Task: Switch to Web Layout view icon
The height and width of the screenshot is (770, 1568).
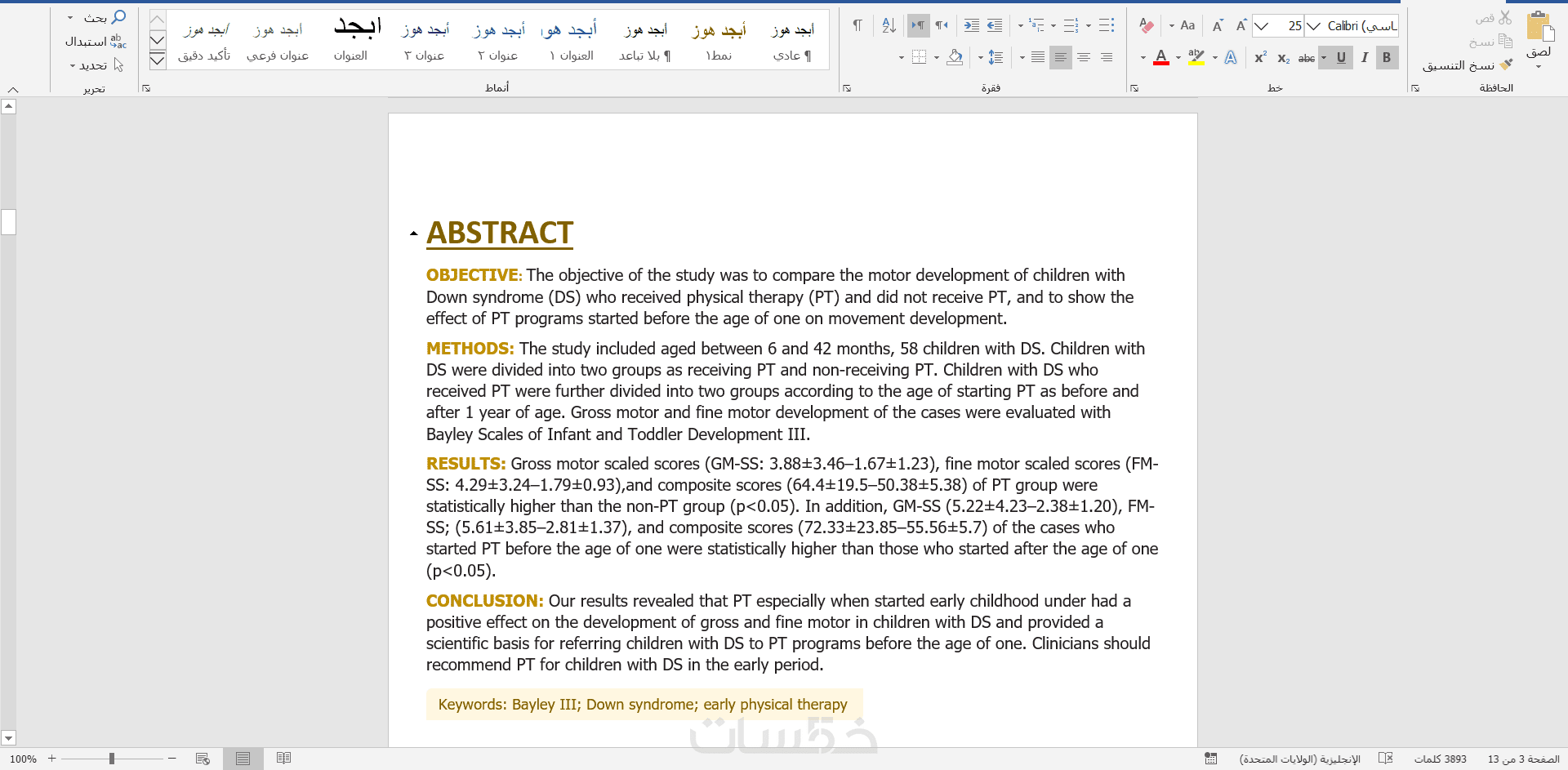Action: click(x=203, y=759)
